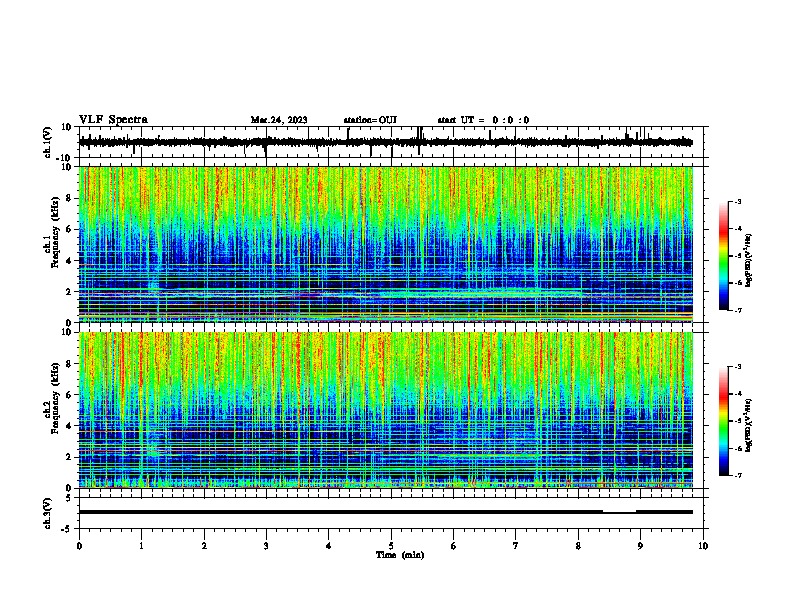Screen dimensions: 792x612
Task: Click the "ch.3(V)" axis label
Action: pyautogui.click(x=47, y=513)
